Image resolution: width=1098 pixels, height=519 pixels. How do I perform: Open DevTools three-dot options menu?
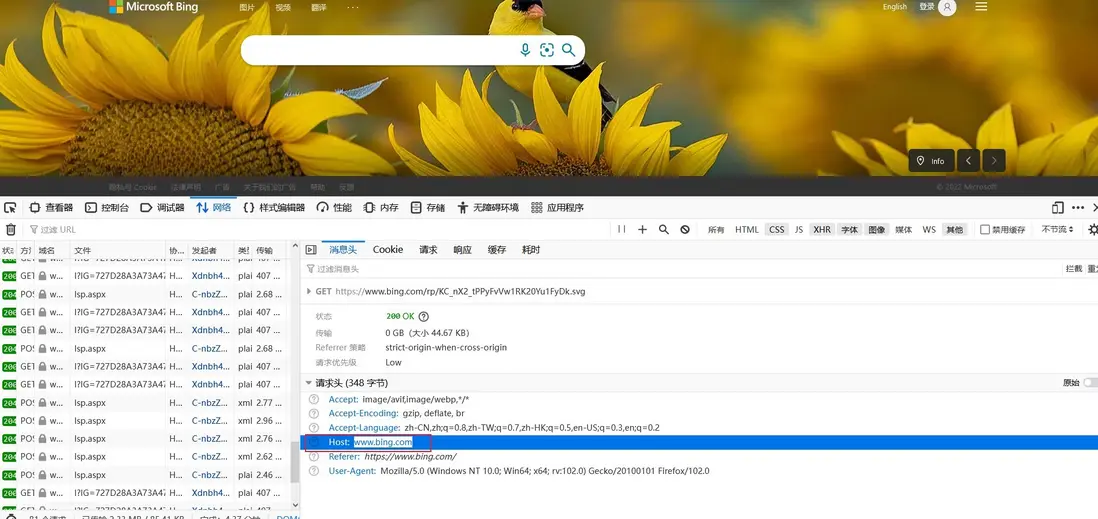pos(1078,207)
